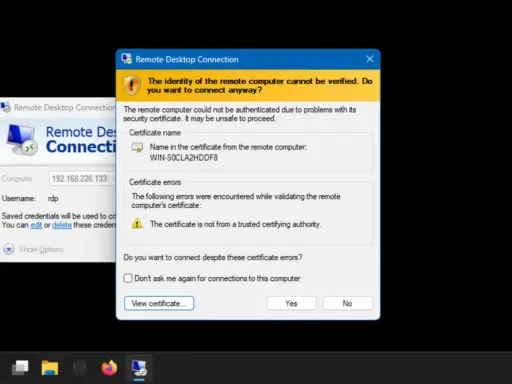Click the yellow security shield warning icon

point(132,85)
